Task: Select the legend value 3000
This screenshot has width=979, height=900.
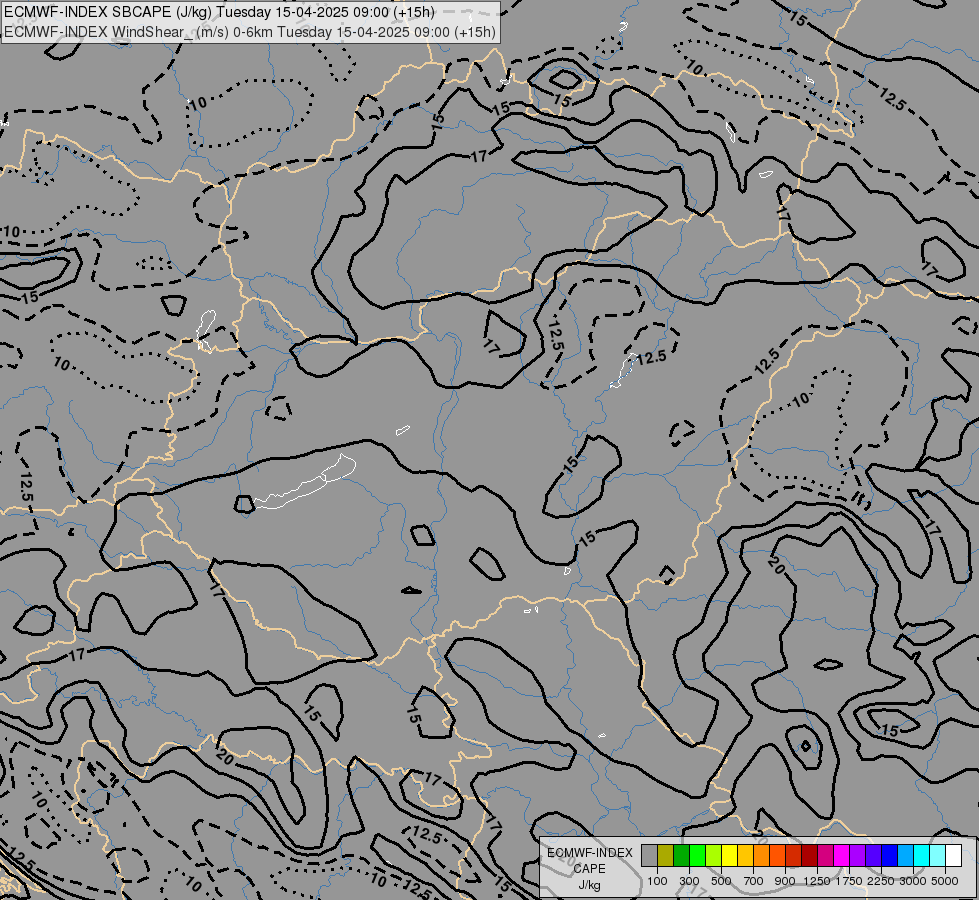Action: (x=913, y=881)
